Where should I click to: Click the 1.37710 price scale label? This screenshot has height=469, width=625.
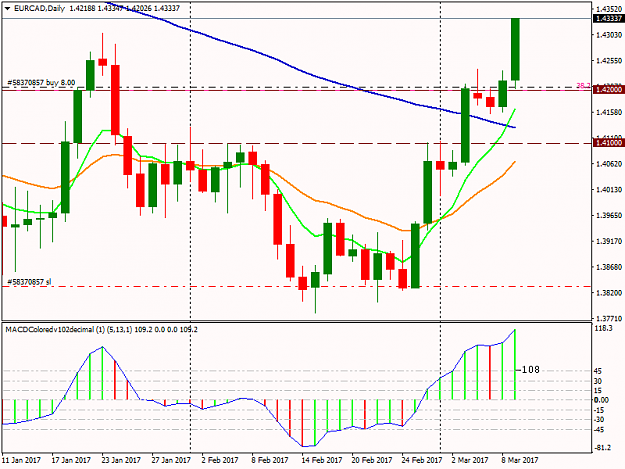[609, 318]
